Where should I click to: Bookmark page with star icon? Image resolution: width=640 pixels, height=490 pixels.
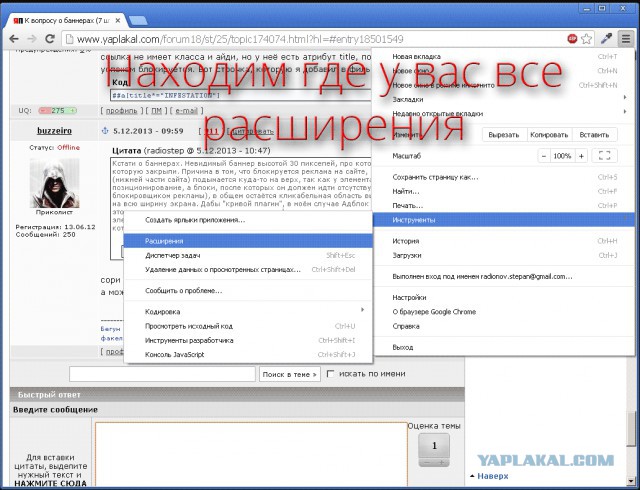click(586, 39)
